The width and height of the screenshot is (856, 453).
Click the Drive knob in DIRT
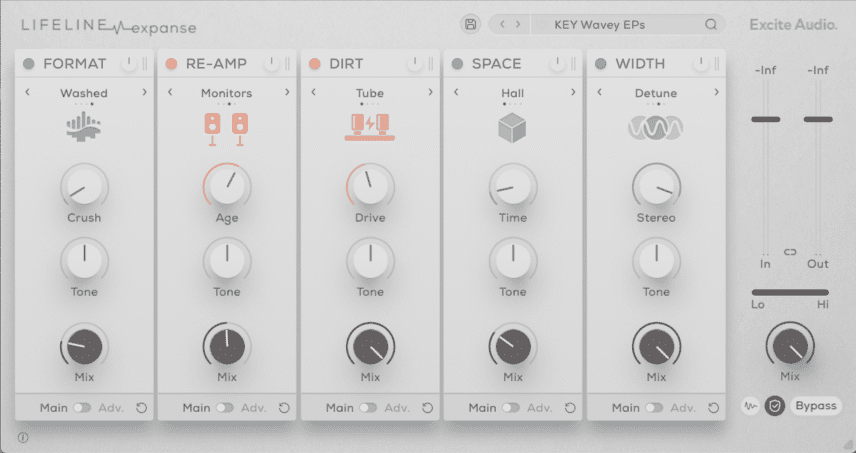tap(370, 187)
